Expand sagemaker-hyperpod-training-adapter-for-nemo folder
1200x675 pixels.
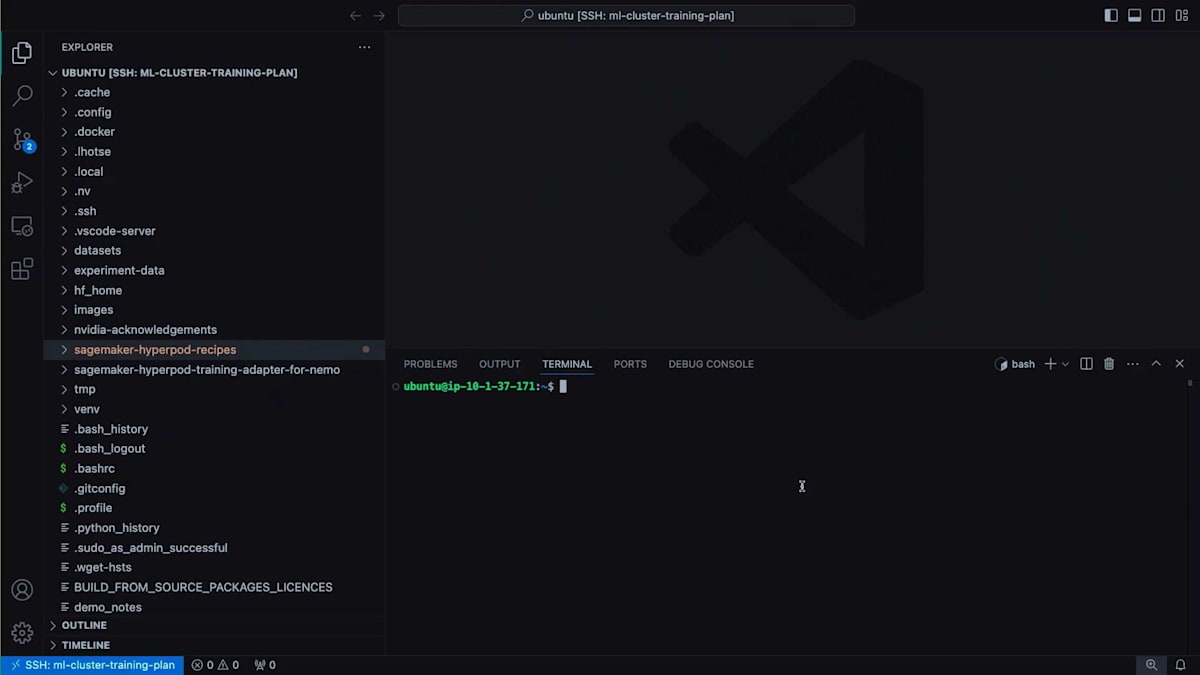click(x=214, y=369)
